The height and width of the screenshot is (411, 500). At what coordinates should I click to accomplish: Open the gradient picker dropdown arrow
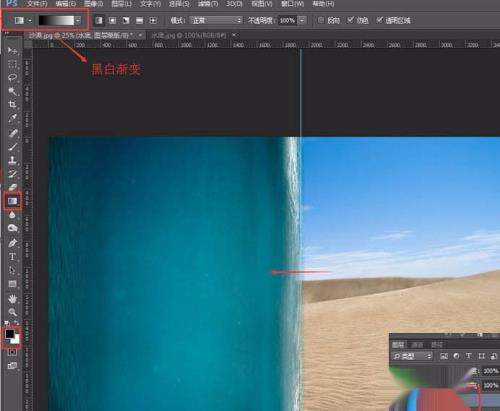tap(78, 21)
